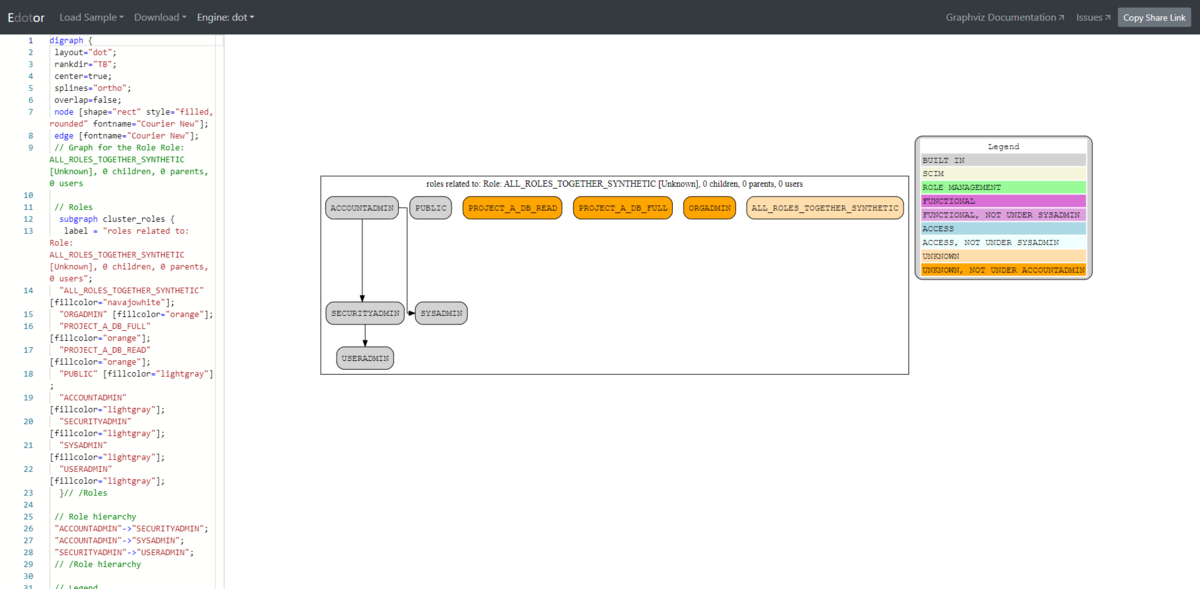
Task: Click the '// /Role hierarchy' comment line
Action: [97, 564]
